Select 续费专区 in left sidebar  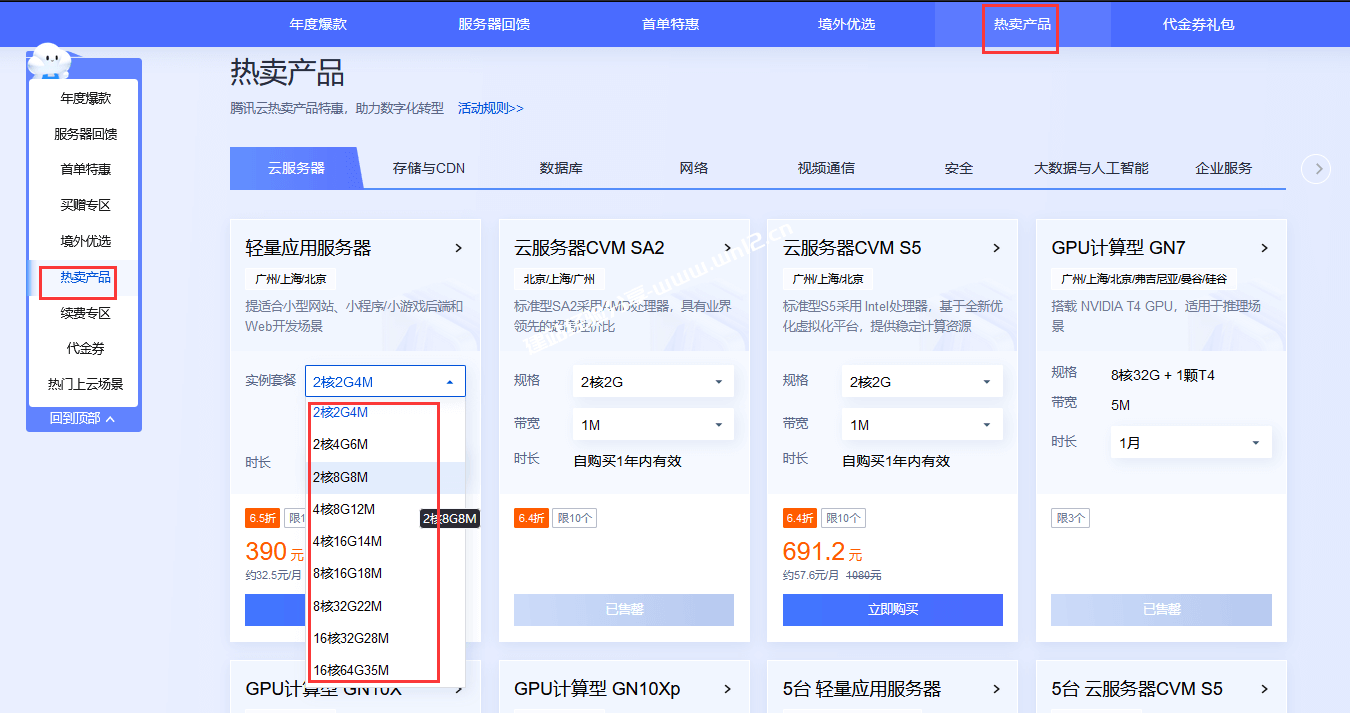[x=85, y=313]
